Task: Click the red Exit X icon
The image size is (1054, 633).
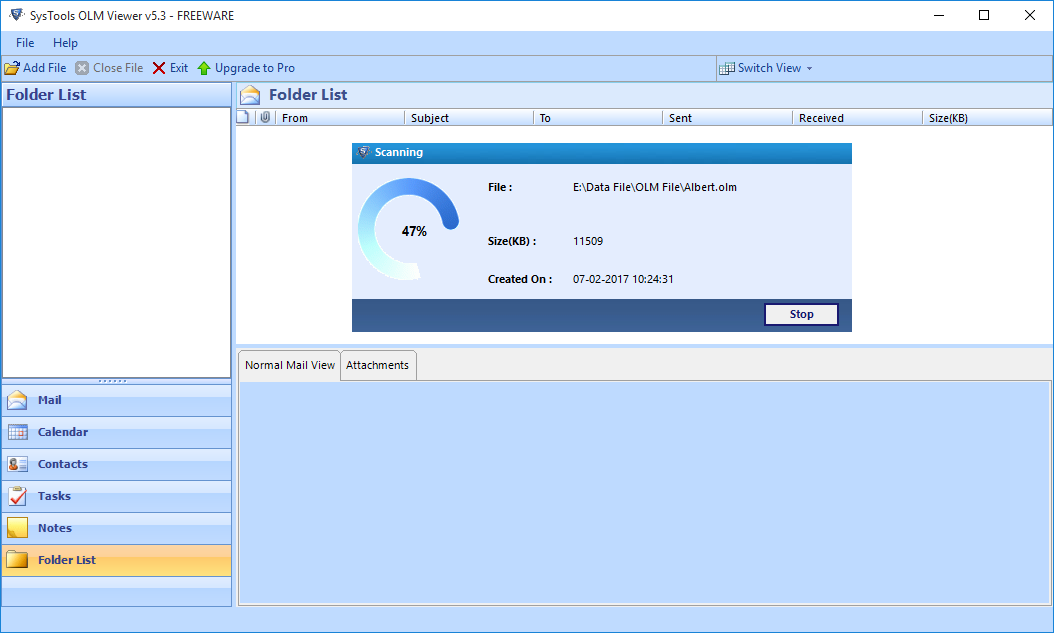Action: pyautogui.click(x=159, y=68)
